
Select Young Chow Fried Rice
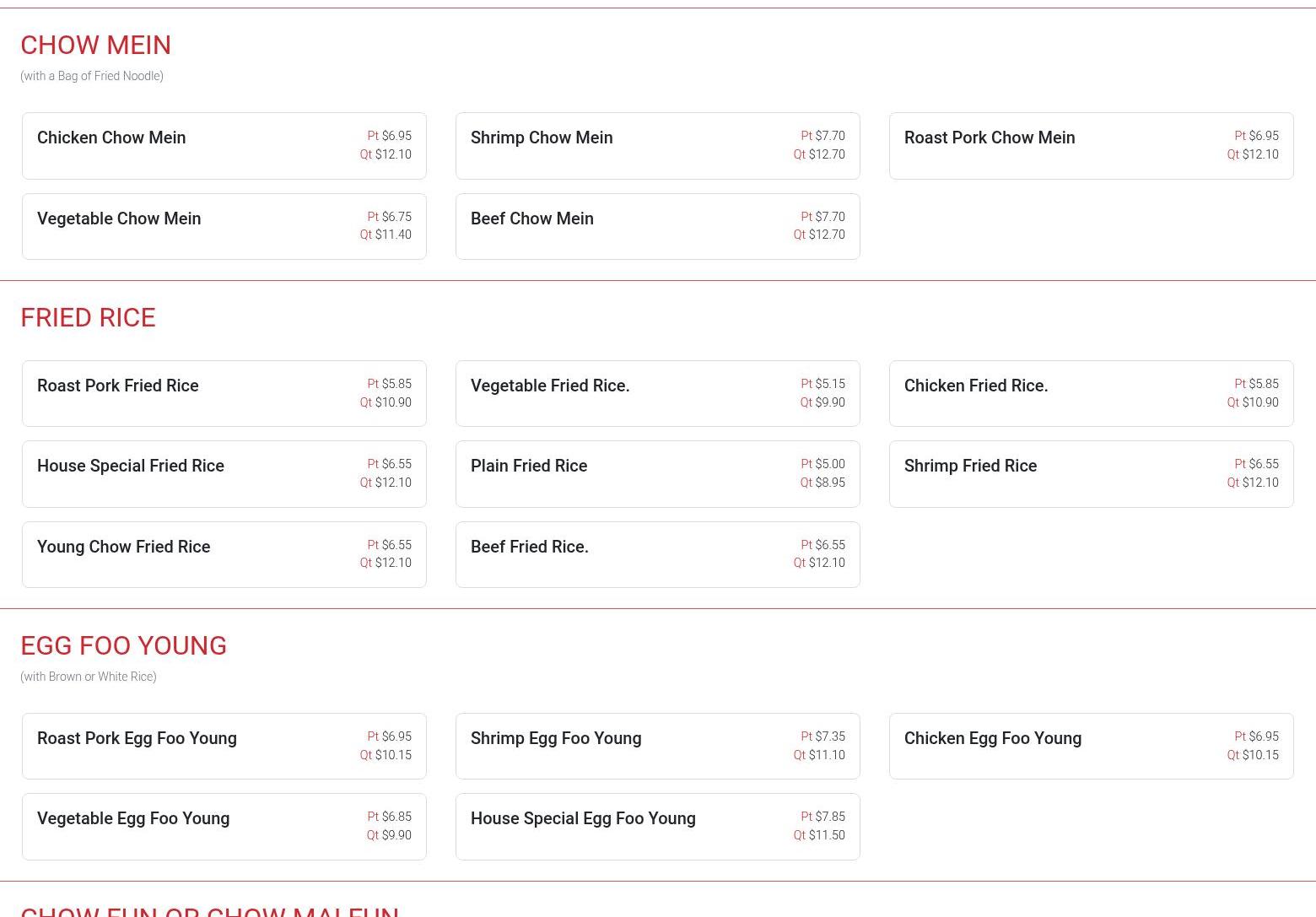tap(224, 554)
